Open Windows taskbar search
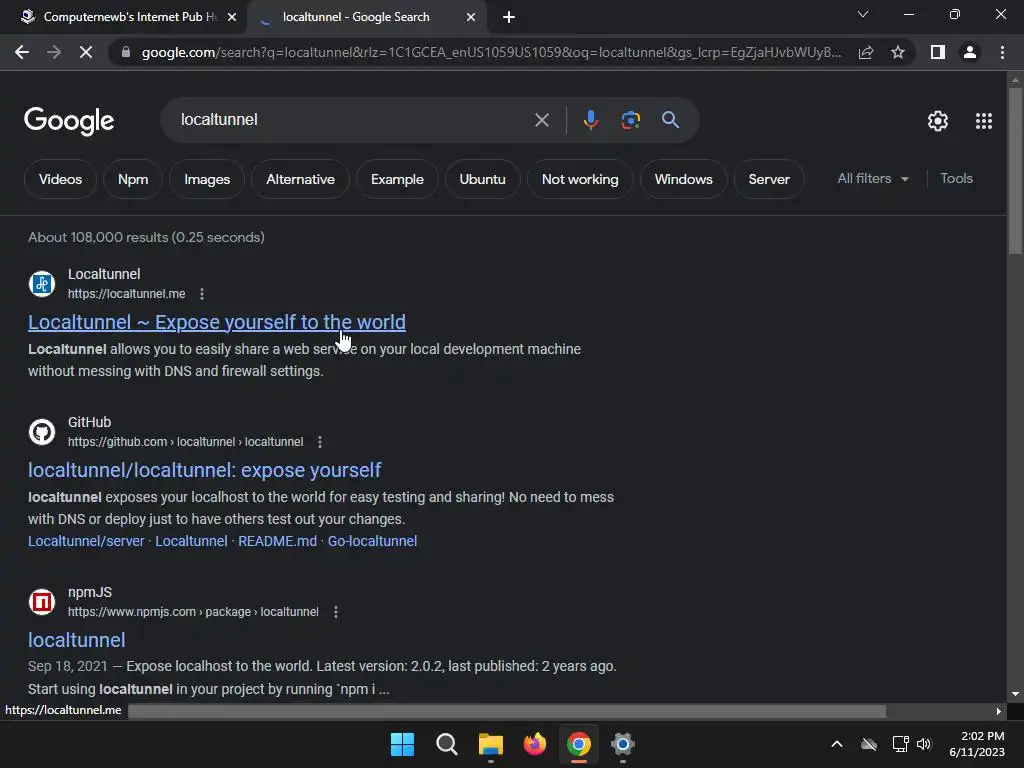1024x768 pixels. (x=447, y=744)
